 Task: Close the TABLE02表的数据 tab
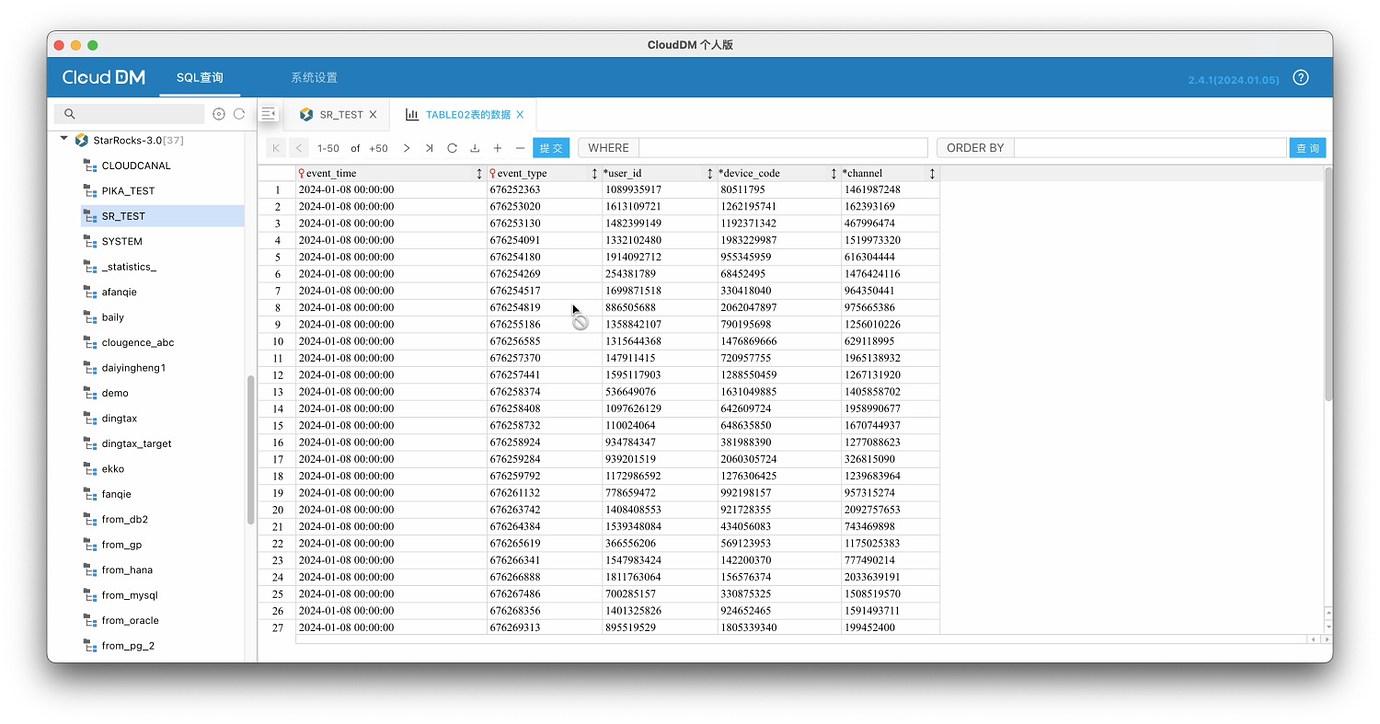tap(520, 115)
